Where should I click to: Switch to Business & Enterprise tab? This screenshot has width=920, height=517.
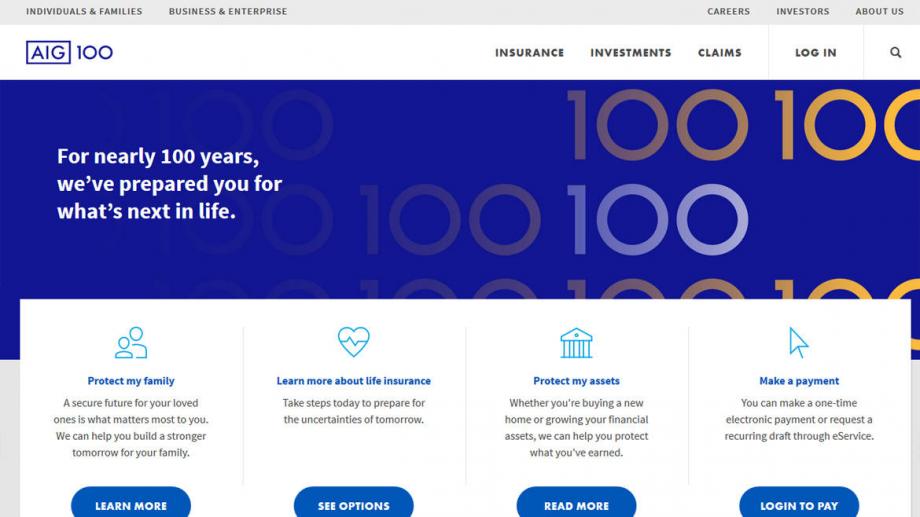(x=227, y=12)
